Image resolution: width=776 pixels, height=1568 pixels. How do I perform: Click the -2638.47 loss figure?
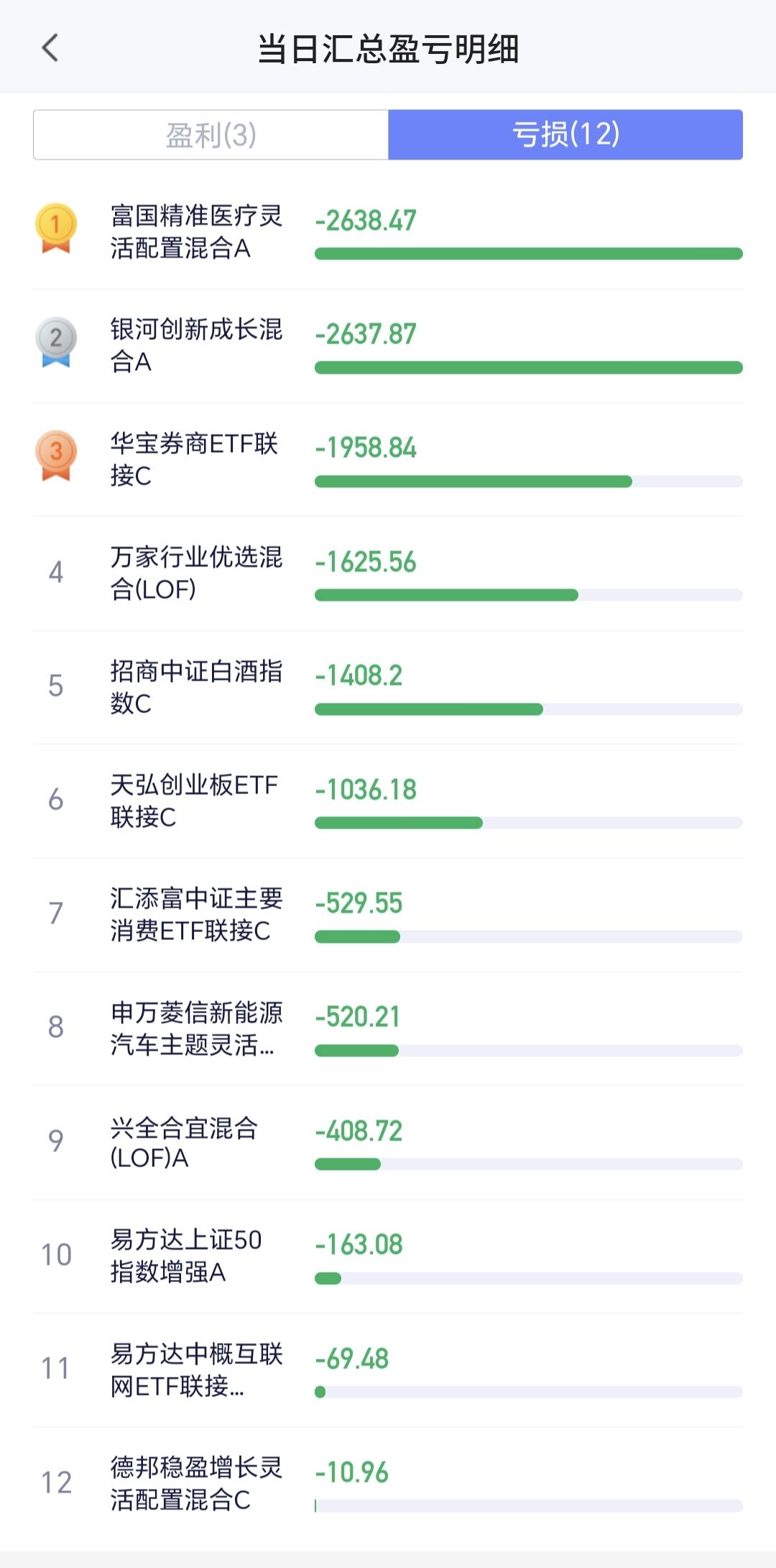click(366, 221)
